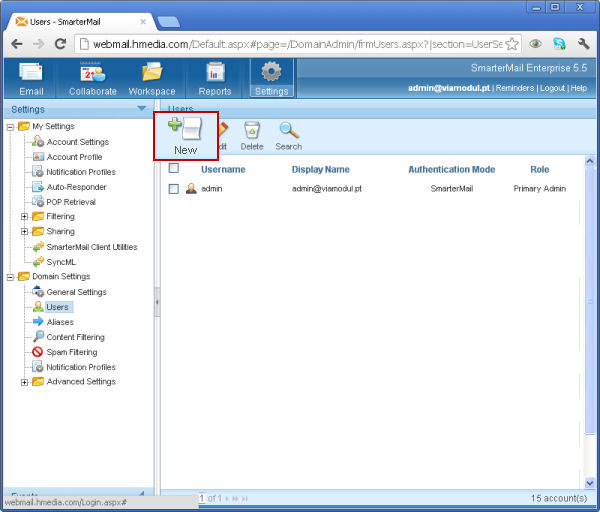Open Notification Profiles under My Settings
Screen dimensions: 600x512
(x=81, y=172)
